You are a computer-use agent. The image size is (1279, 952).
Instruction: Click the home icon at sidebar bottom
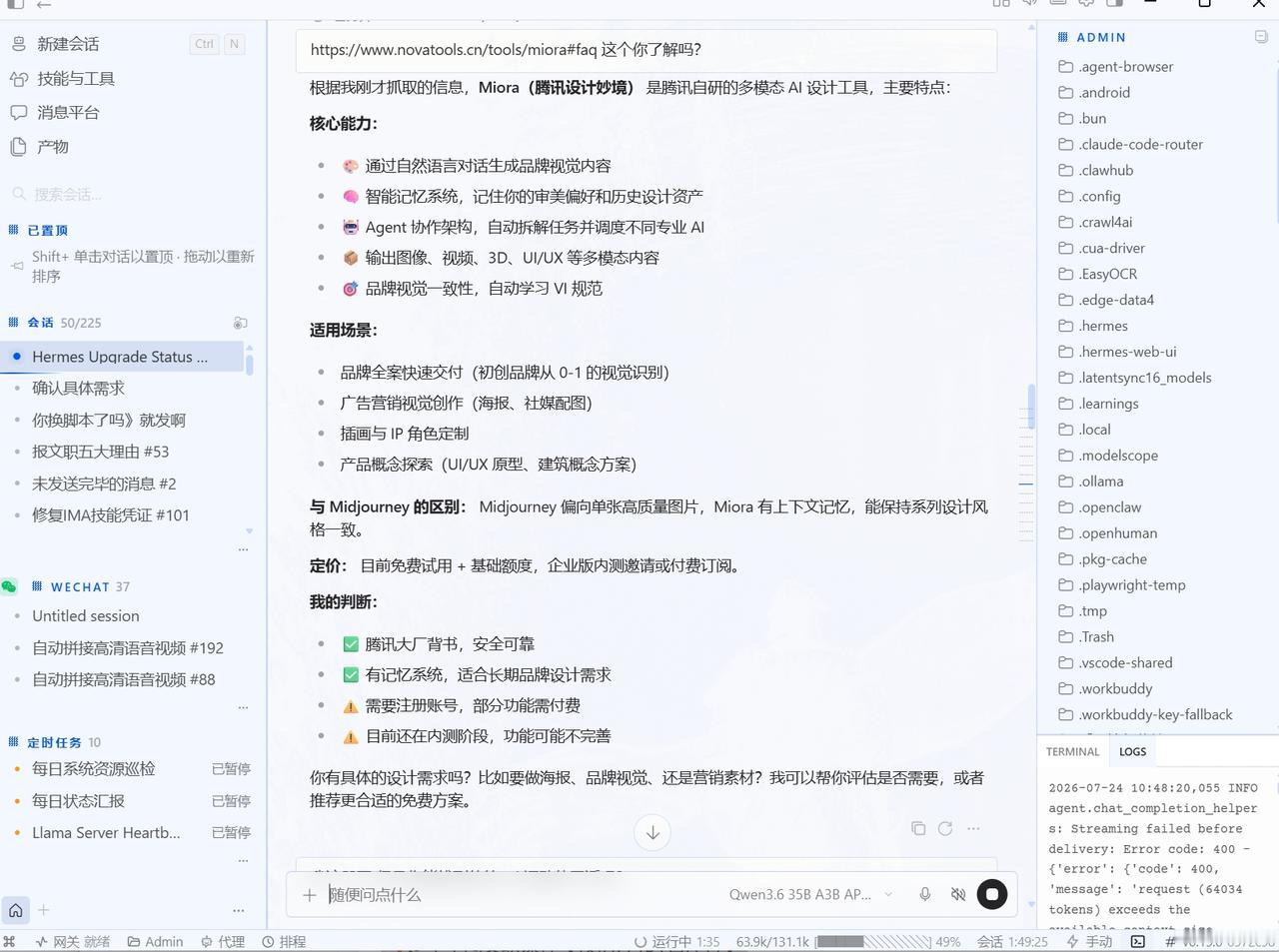[x=15, y=910]
